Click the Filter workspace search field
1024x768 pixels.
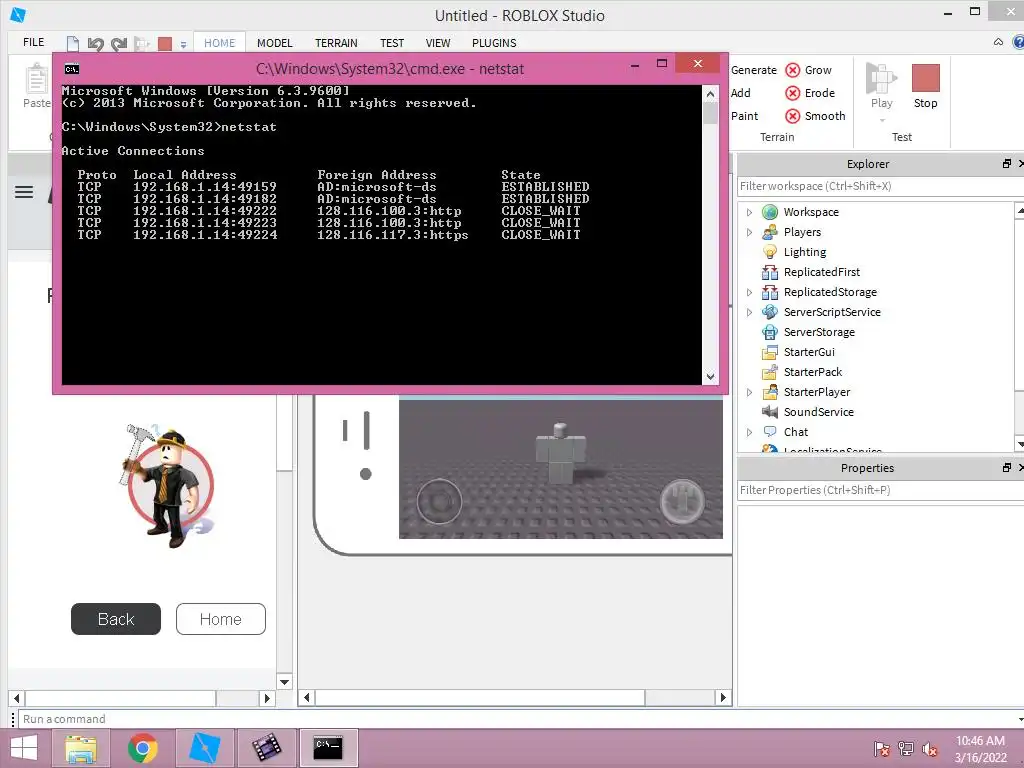pyautogui.click(x=880, y=186)
